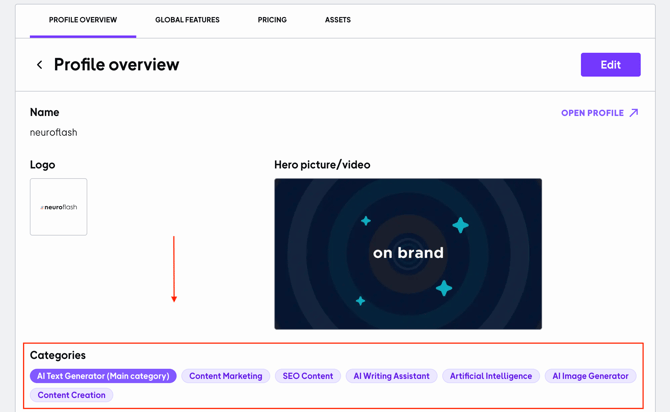Click the Content Marketing category tag
The width and height of the screenshot is (670, 412).
tap(226, 376)
